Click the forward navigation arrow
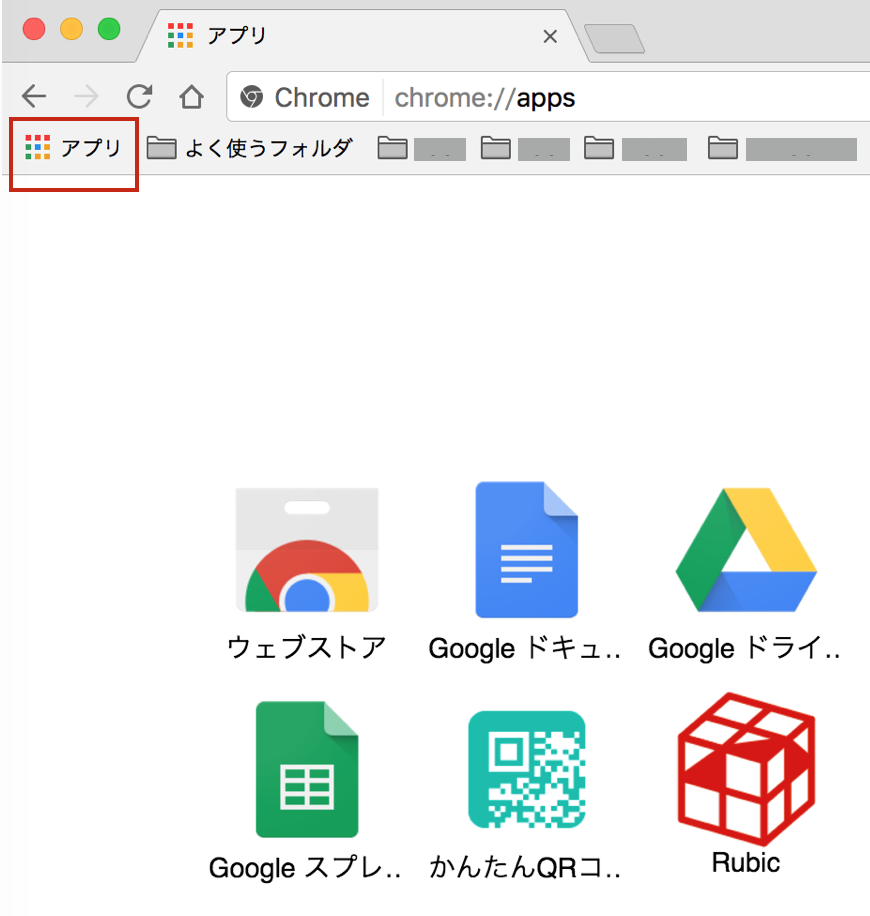The height and width of the screenshot is (916, 870). 86,97
